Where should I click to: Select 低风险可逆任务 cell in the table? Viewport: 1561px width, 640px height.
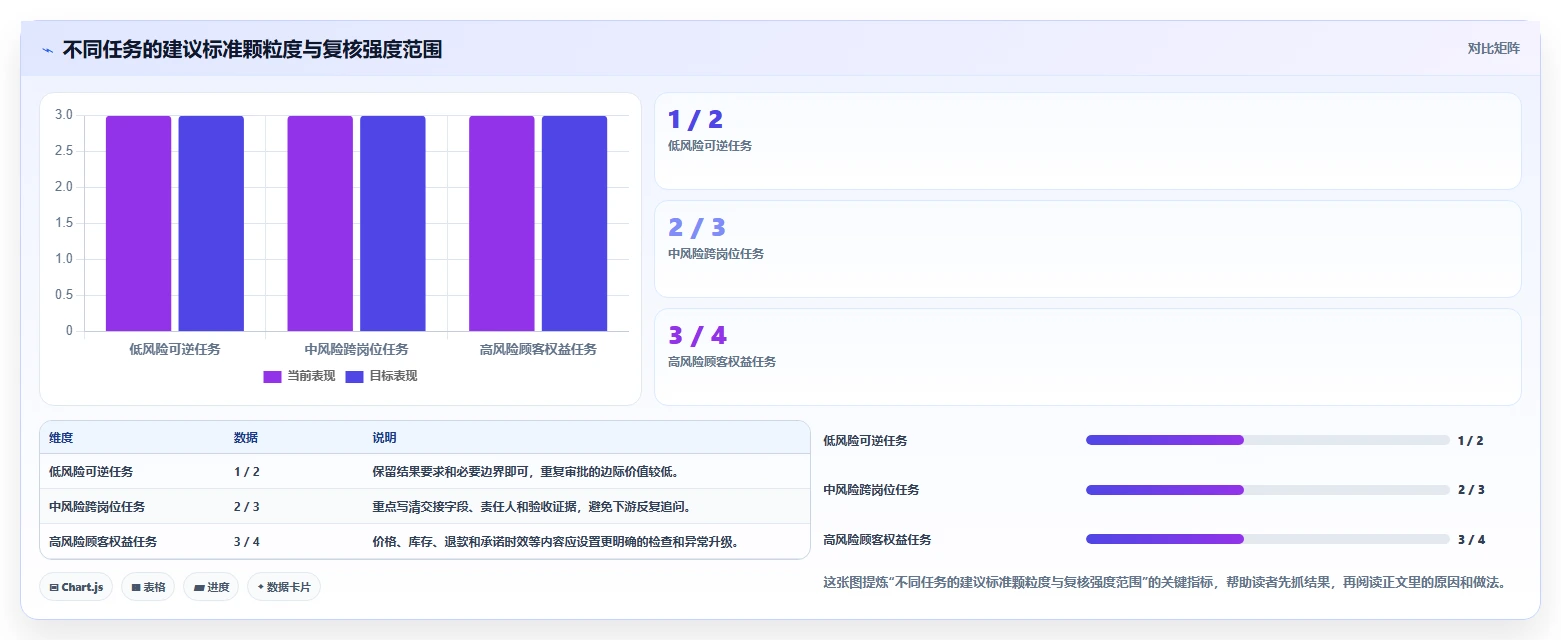coord(91,472)
